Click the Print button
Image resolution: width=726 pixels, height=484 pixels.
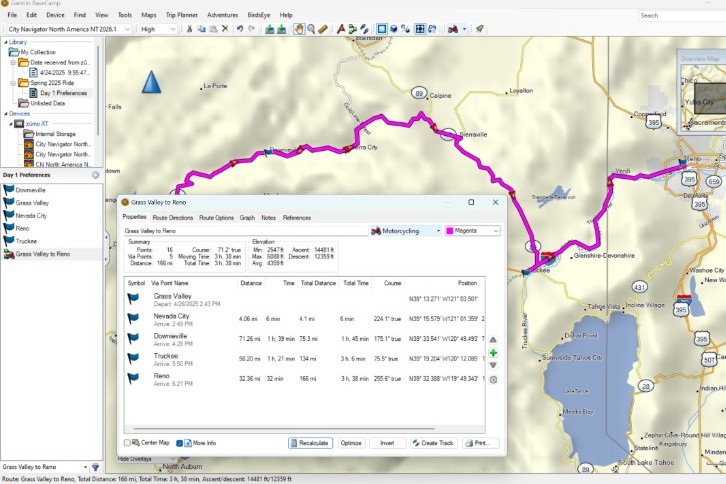481,443
